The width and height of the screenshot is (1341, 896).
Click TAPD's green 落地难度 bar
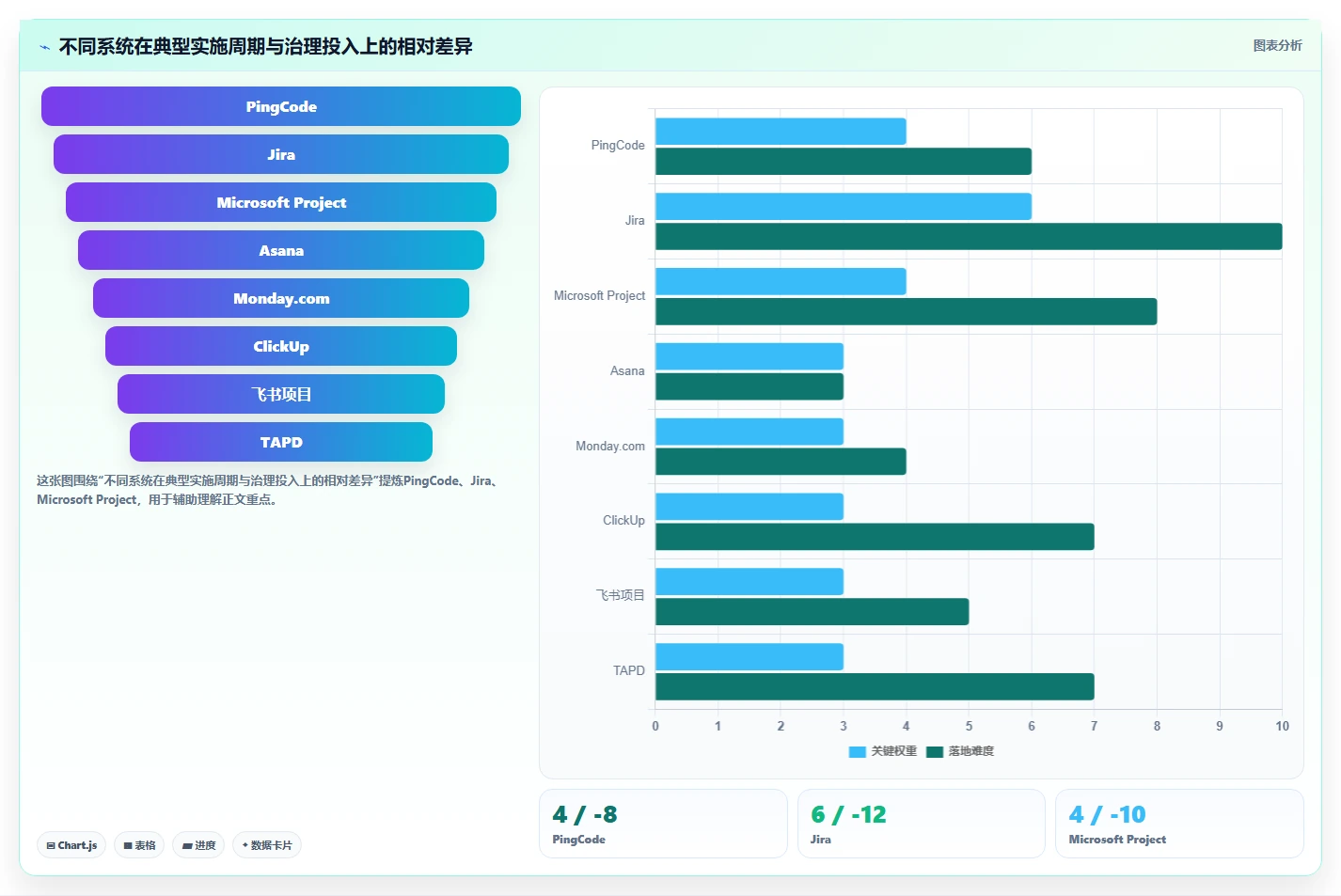(875, 686)
